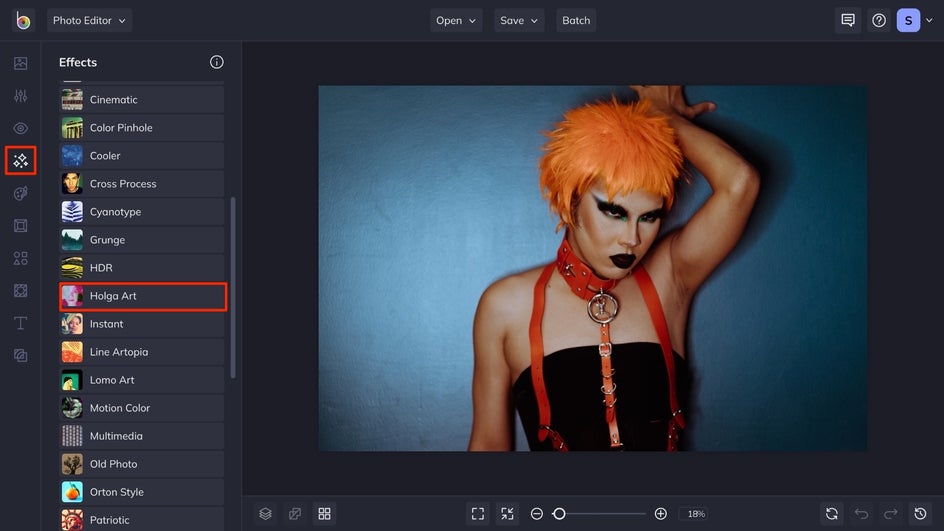Select the Cross Process effect
This screenshot has height=531, width=944.
(x=142, y=184)
